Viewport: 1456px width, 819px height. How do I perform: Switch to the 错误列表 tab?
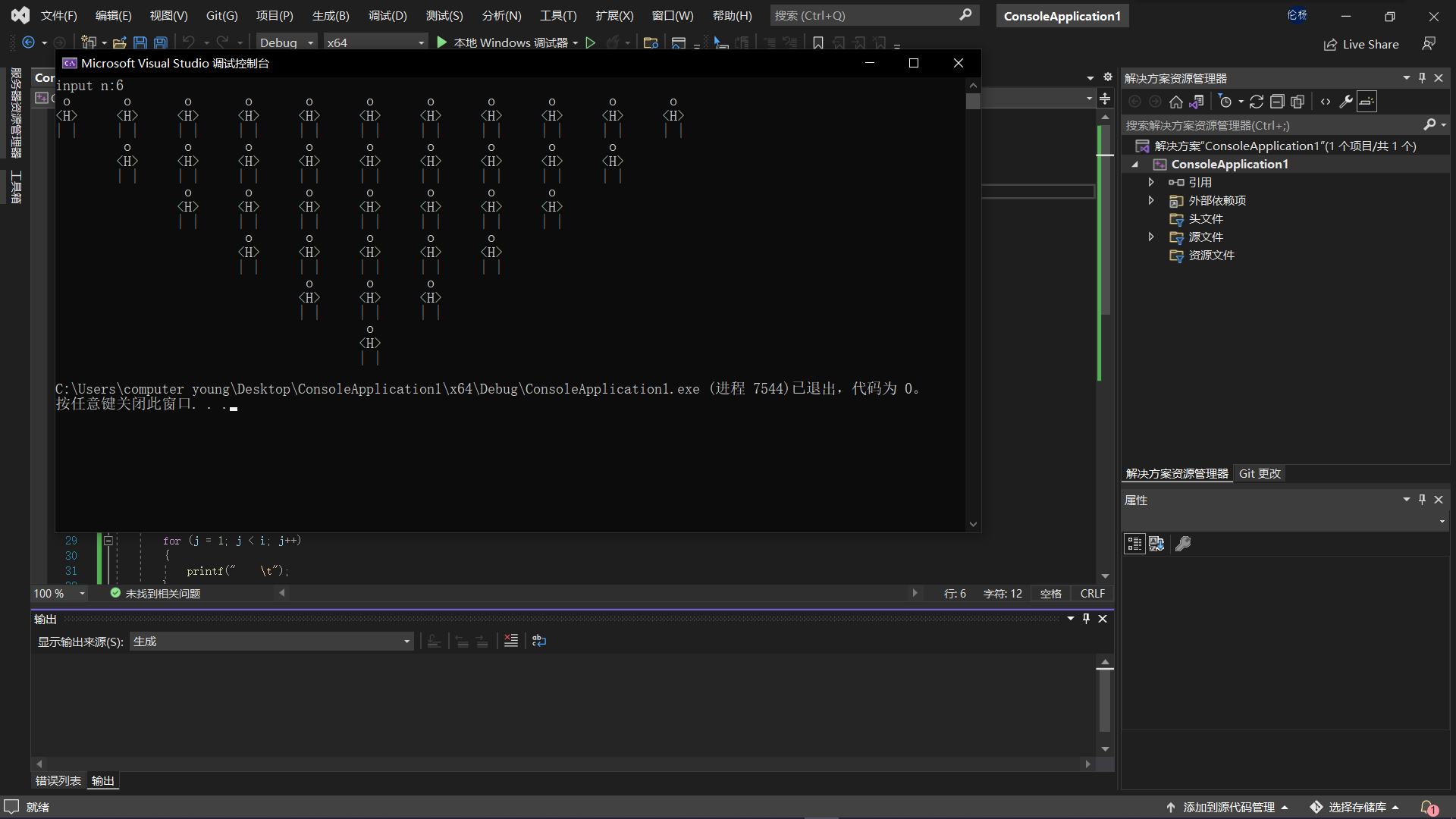[58, 781]
